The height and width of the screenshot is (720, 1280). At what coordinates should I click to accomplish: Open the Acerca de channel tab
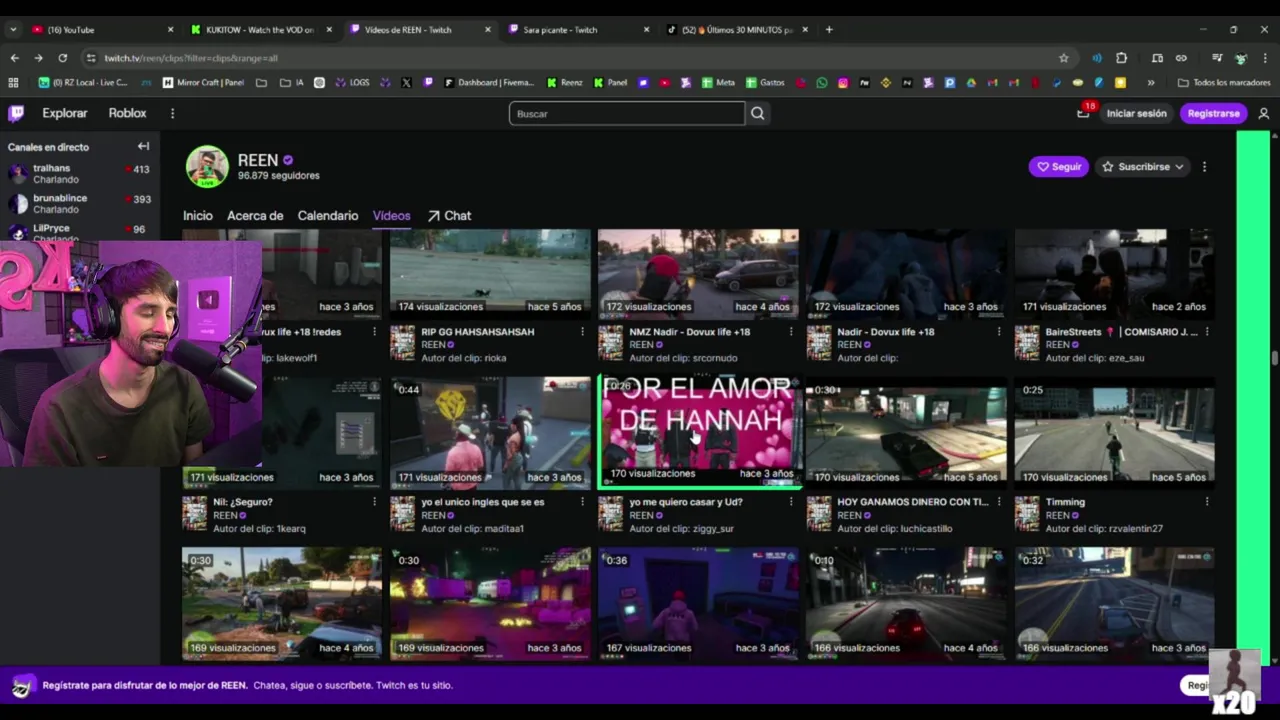[255, 216]
